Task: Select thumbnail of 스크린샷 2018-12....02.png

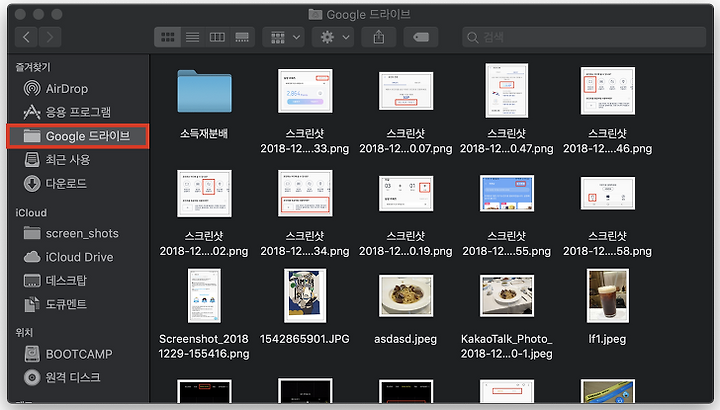Action: click(x=204, y=193)
